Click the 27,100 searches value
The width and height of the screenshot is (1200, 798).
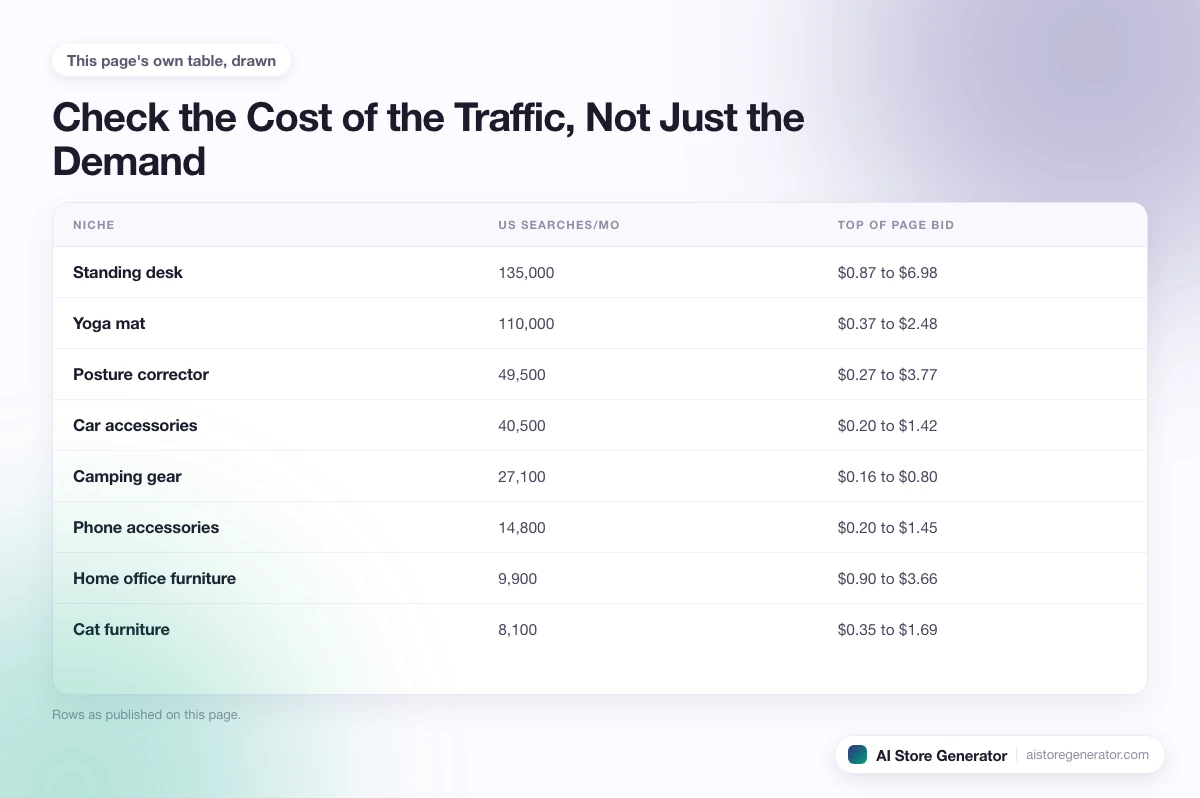pyautogui.click(x=522, y=476)
